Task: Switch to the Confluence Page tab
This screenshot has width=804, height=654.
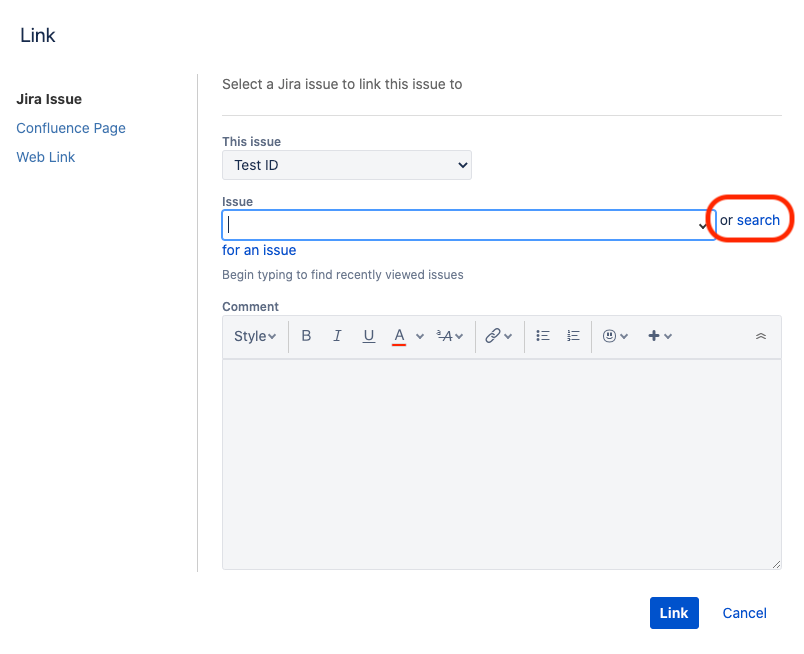Action: click(x=71, y=128)
